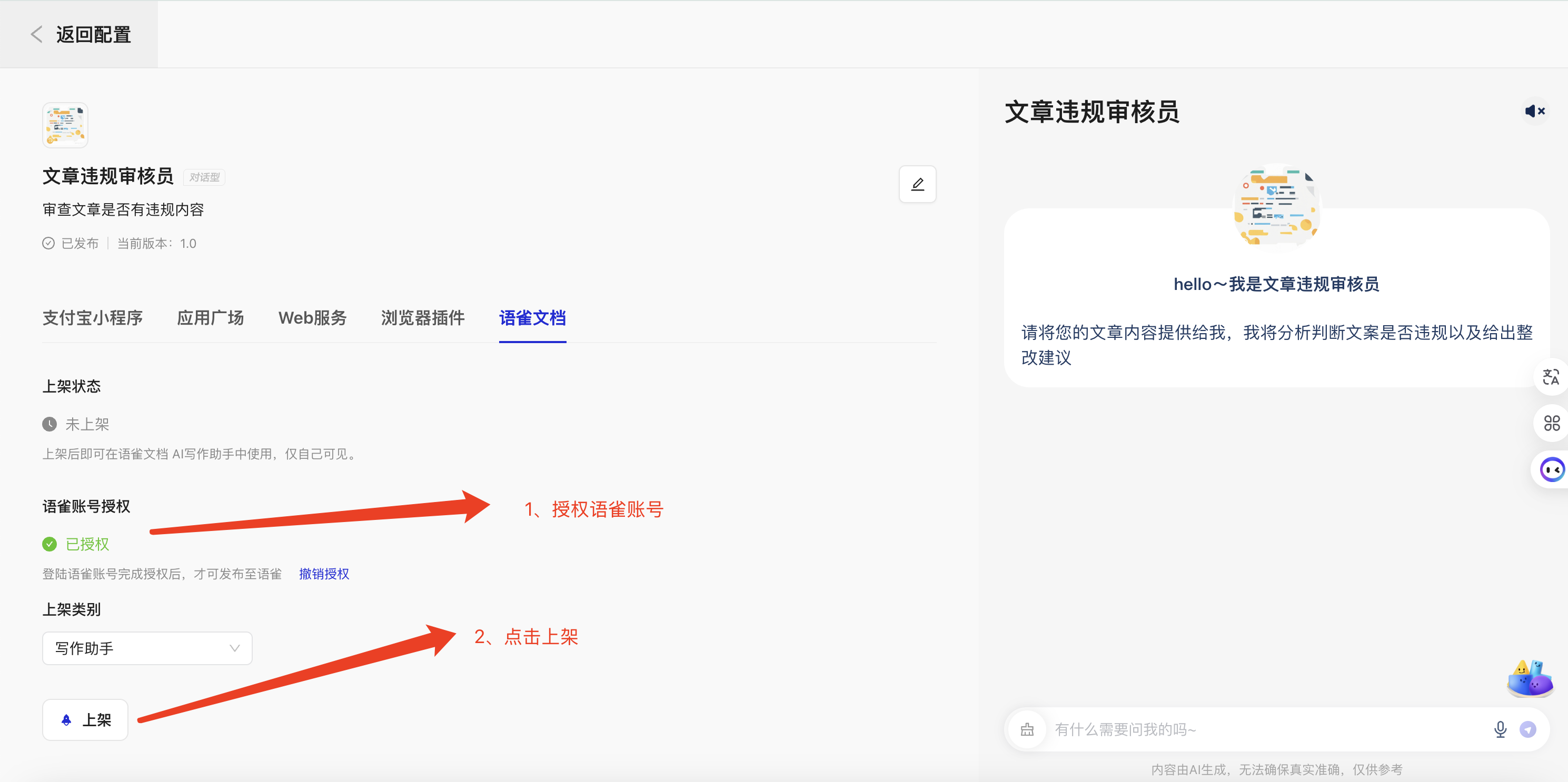Image resolution: width=1568 pixels, height=782 pixels.
Task: Click the 上架 publish button
Action: pos(85,720)
